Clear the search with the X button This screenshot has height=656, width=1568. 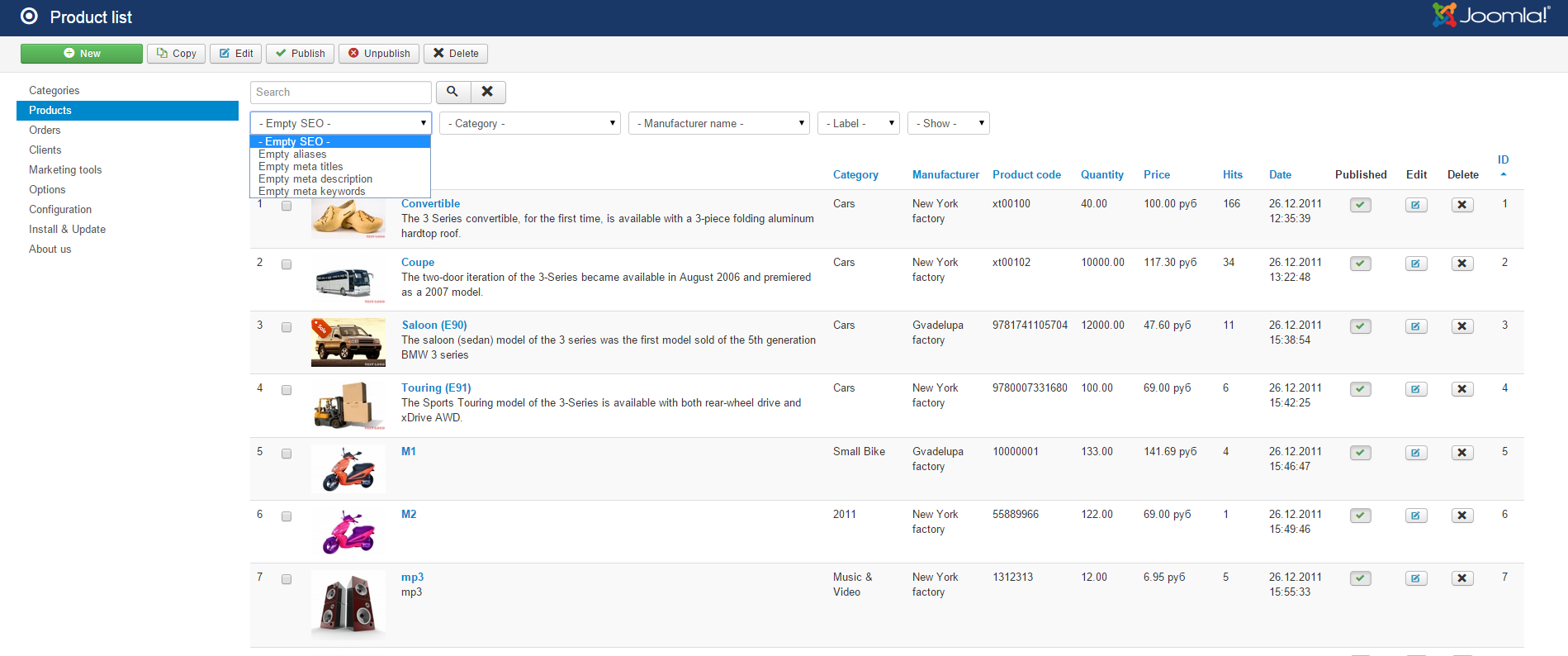point(488,92)
